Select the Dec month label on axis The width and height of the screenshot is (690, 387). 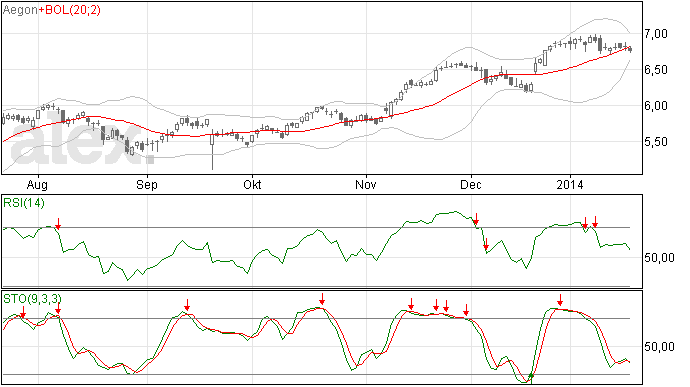click(x=471, y=184)
